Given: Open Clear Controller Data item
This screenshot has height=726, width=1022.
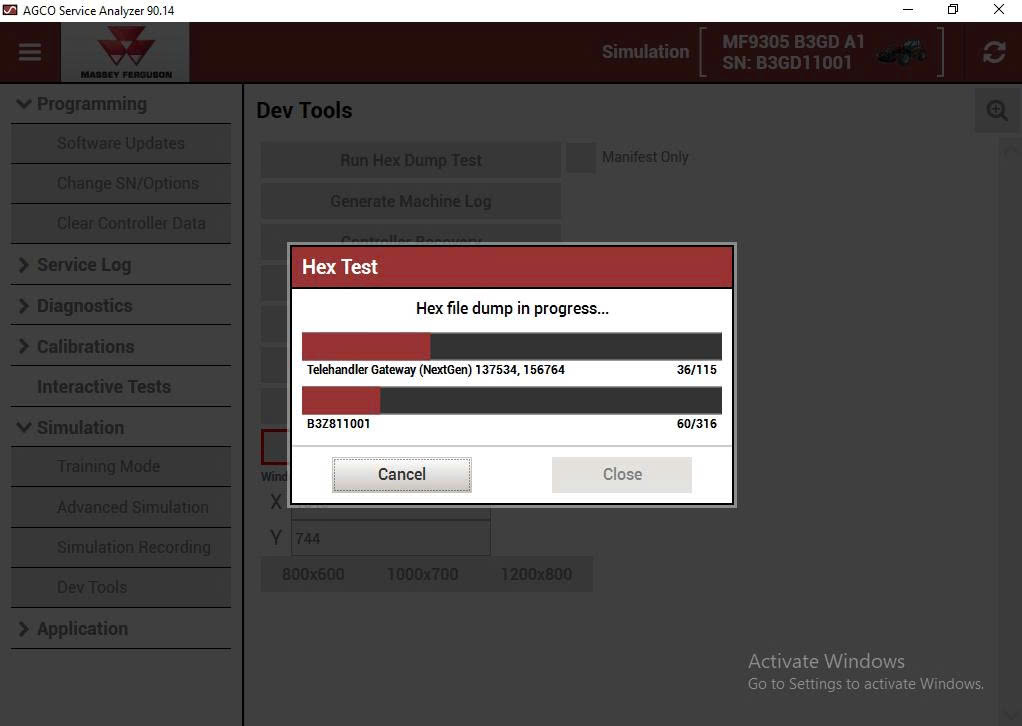Looking at the screenshot, I should coord(121,224).
